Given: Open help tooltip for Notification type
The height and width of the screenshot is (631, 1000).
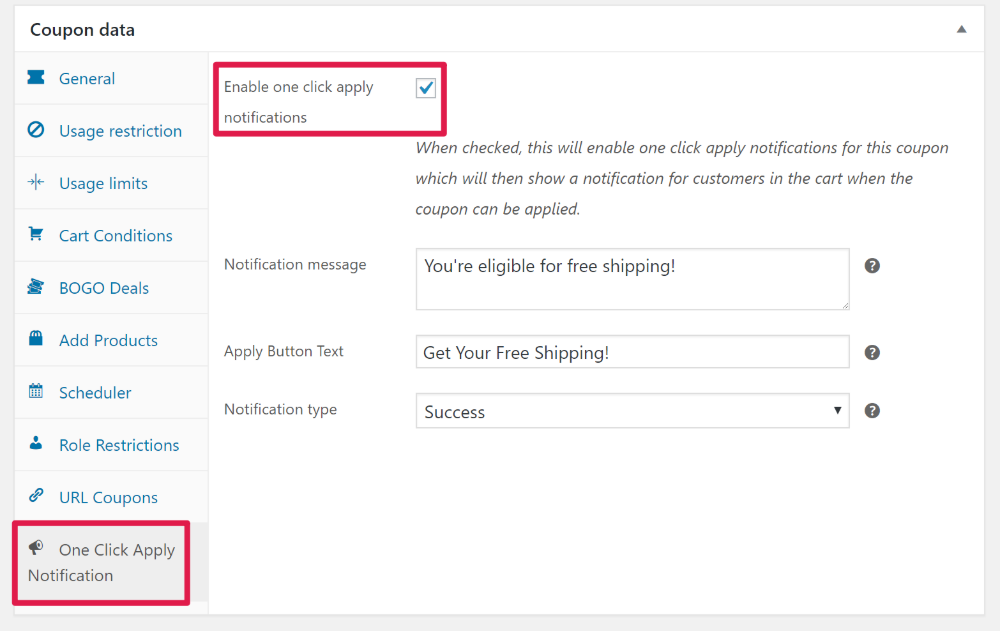Looking at the screenshot, I should 872,411.
